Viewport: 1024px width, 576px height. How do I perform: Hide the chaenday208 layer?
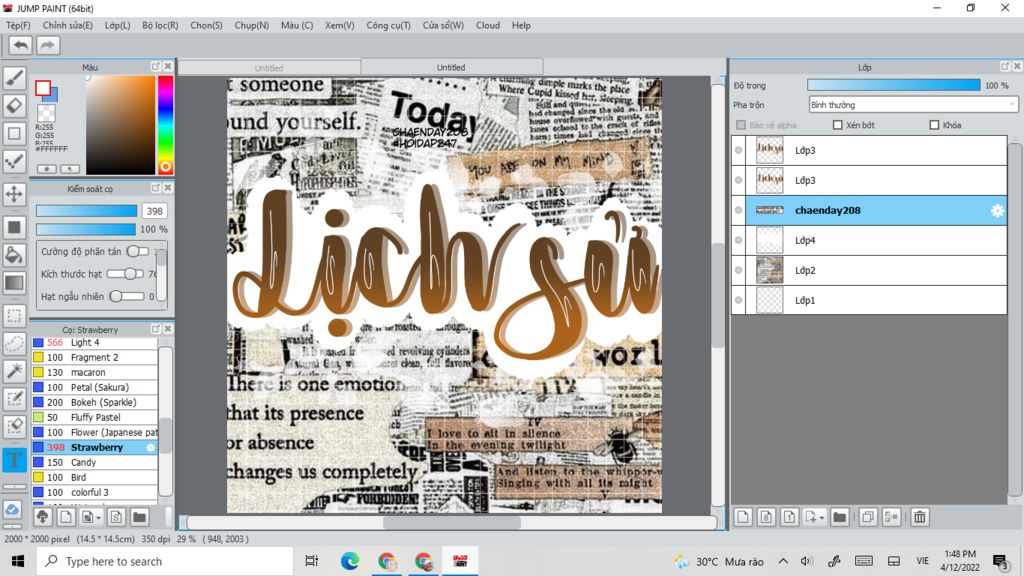pyautogui.click(x=739, y=210)
